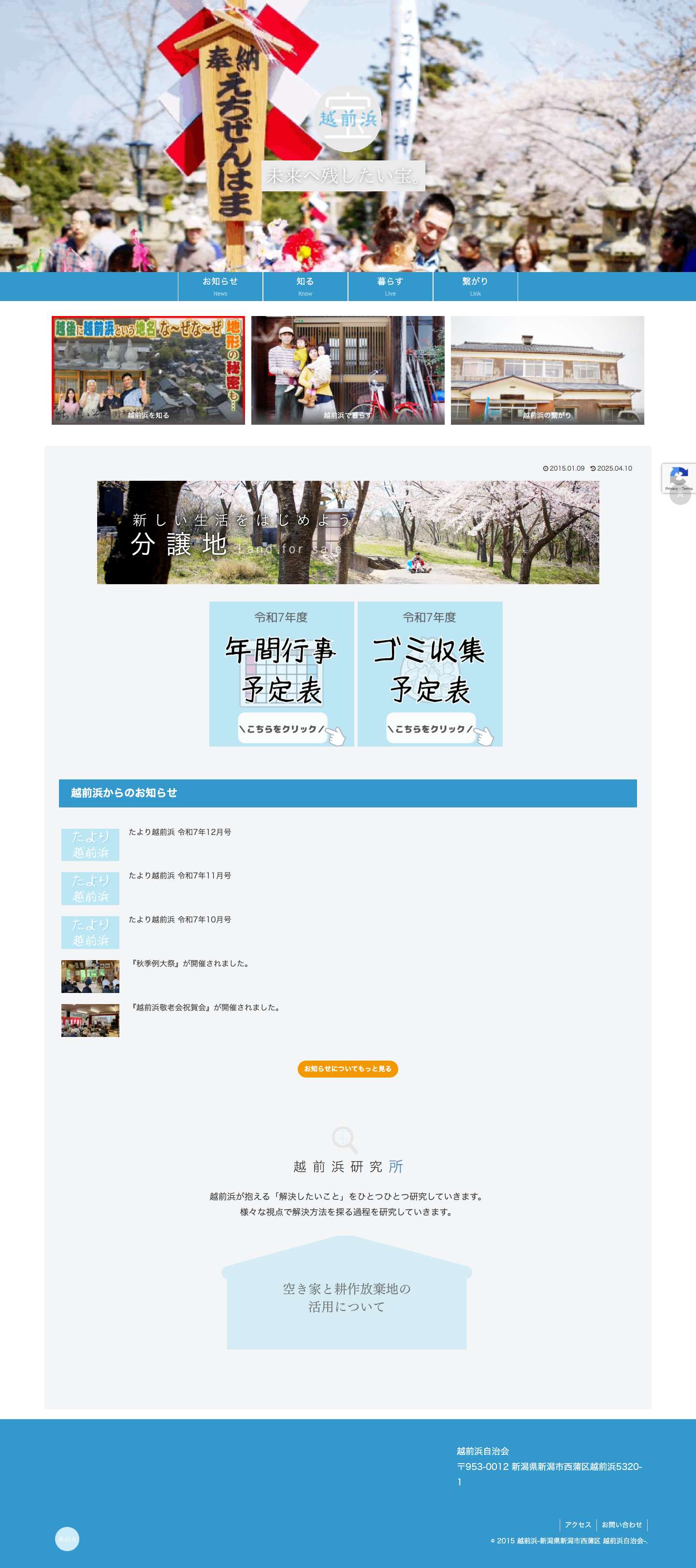Screen dimensions: 696x1568
Task: Click the 越前浜研究所 heading text
Action: (x=348, y=1166)
